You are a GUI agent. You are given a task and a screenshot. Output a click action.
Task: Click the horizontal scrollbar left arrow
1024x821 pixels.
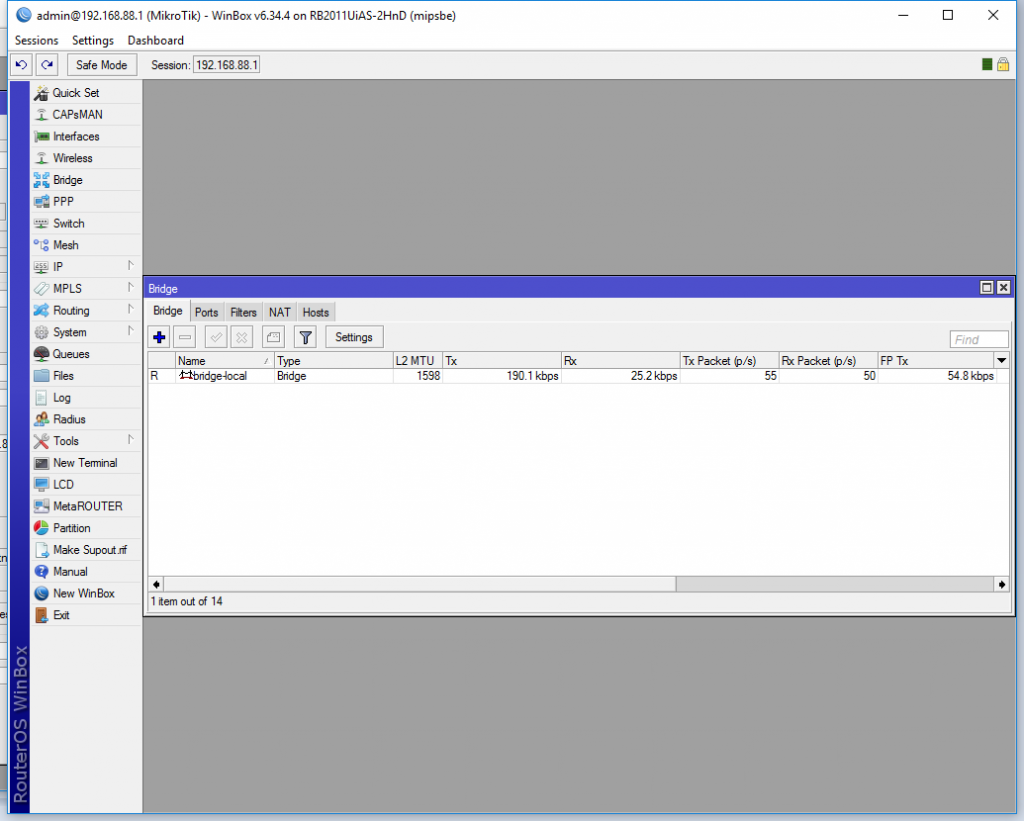(156, 585)
